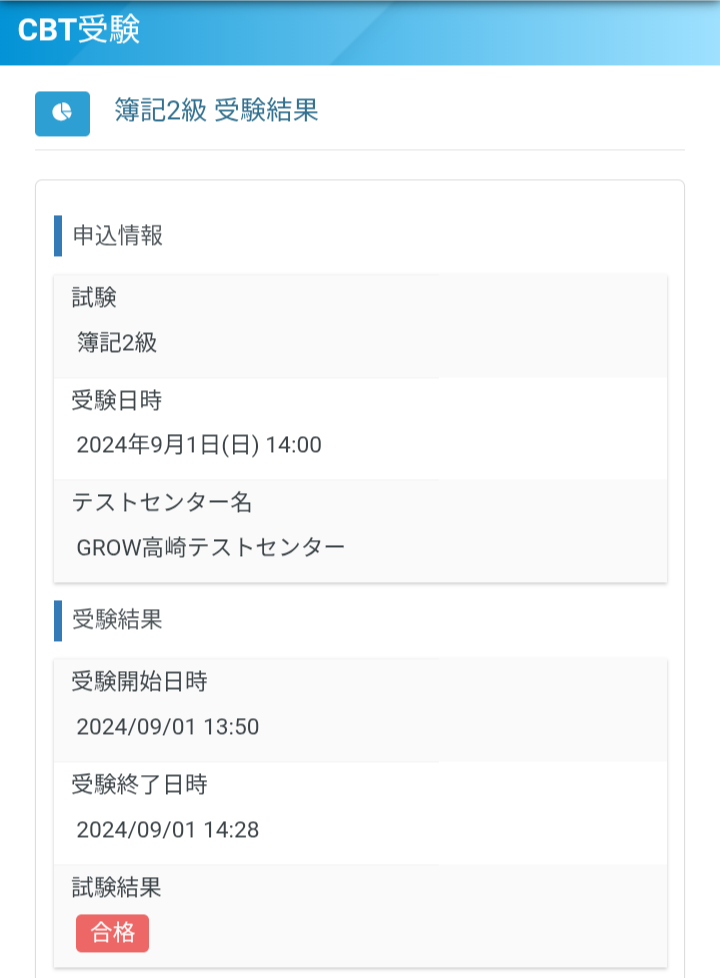Click the 受験日時 field label

coord(117,400)
